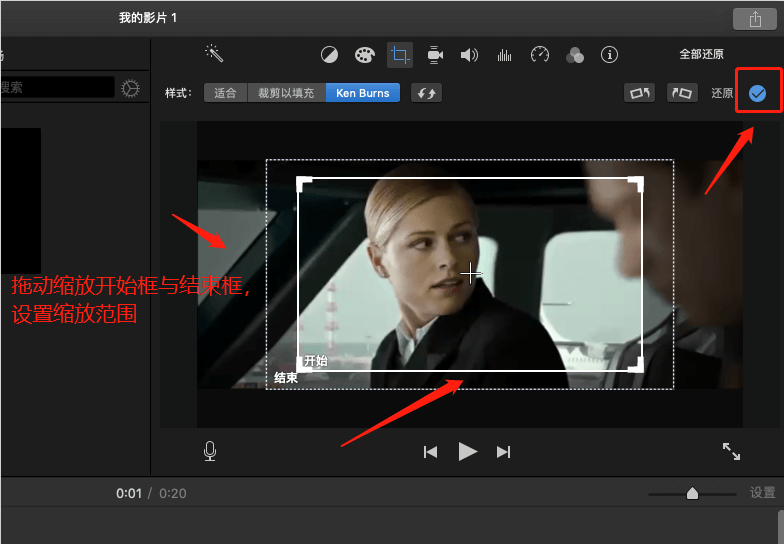The image size is (784, 544).
Task: Click 全部还原 to reset all
Action: coord(701,55)
